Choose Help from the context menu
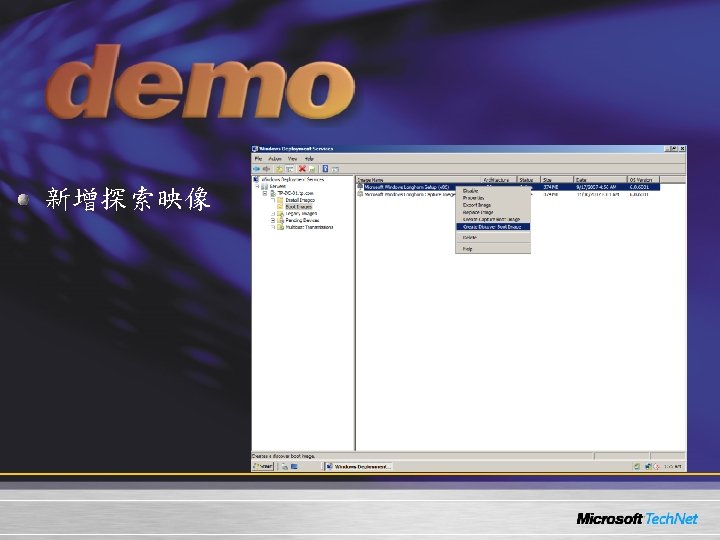The image size is (720, 540). click(x=493, y=249)
